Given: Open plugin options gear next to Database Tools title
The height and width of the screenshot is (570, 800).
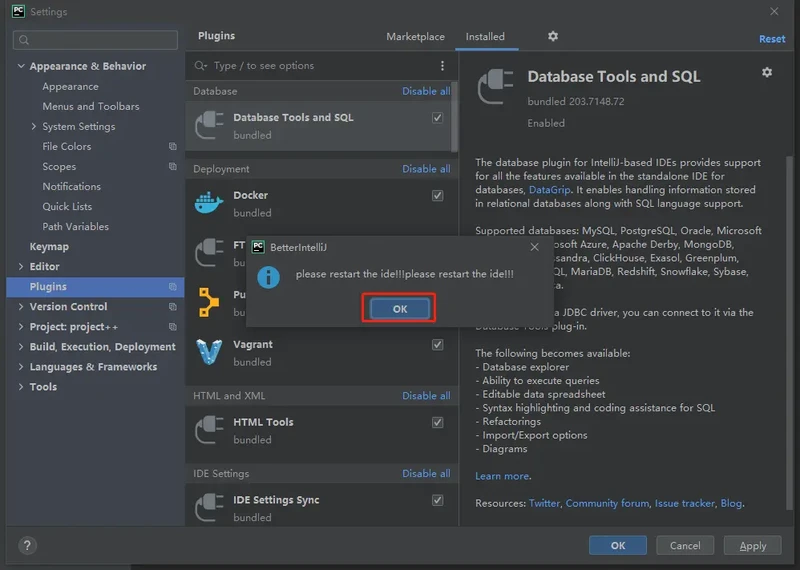Looking at the screenshot, I should pos(767,73).
